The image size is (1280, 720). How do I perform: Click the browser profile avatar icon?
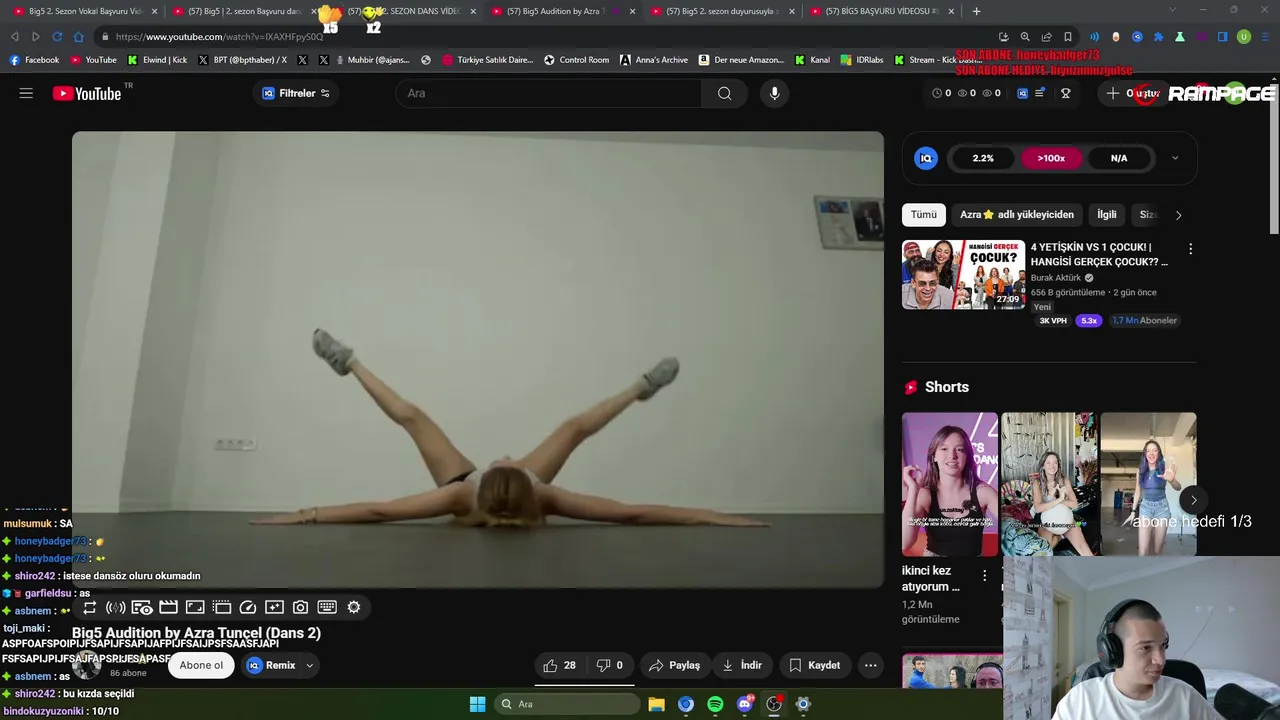click(1244, 37)
